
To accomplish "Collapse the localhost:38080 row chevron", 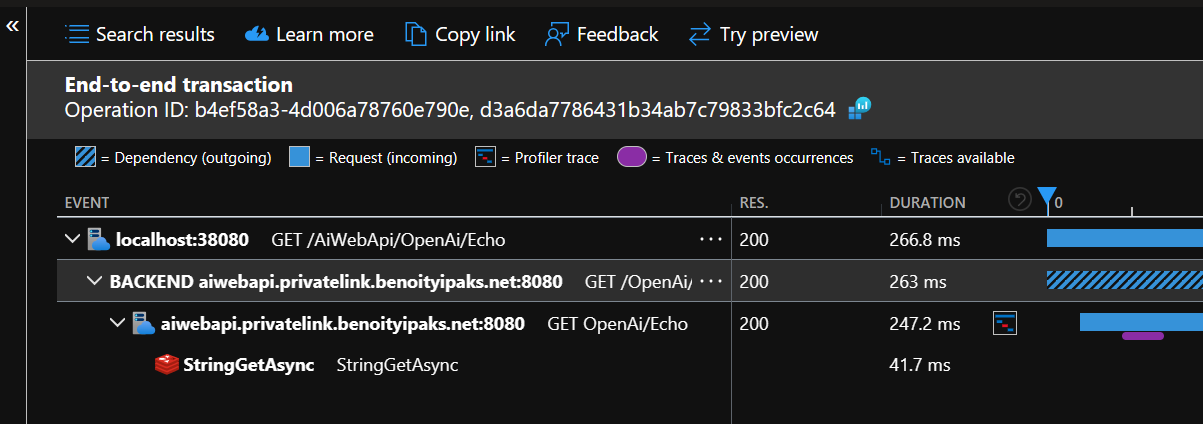I will pyautogui.click(x=72, y=240).
